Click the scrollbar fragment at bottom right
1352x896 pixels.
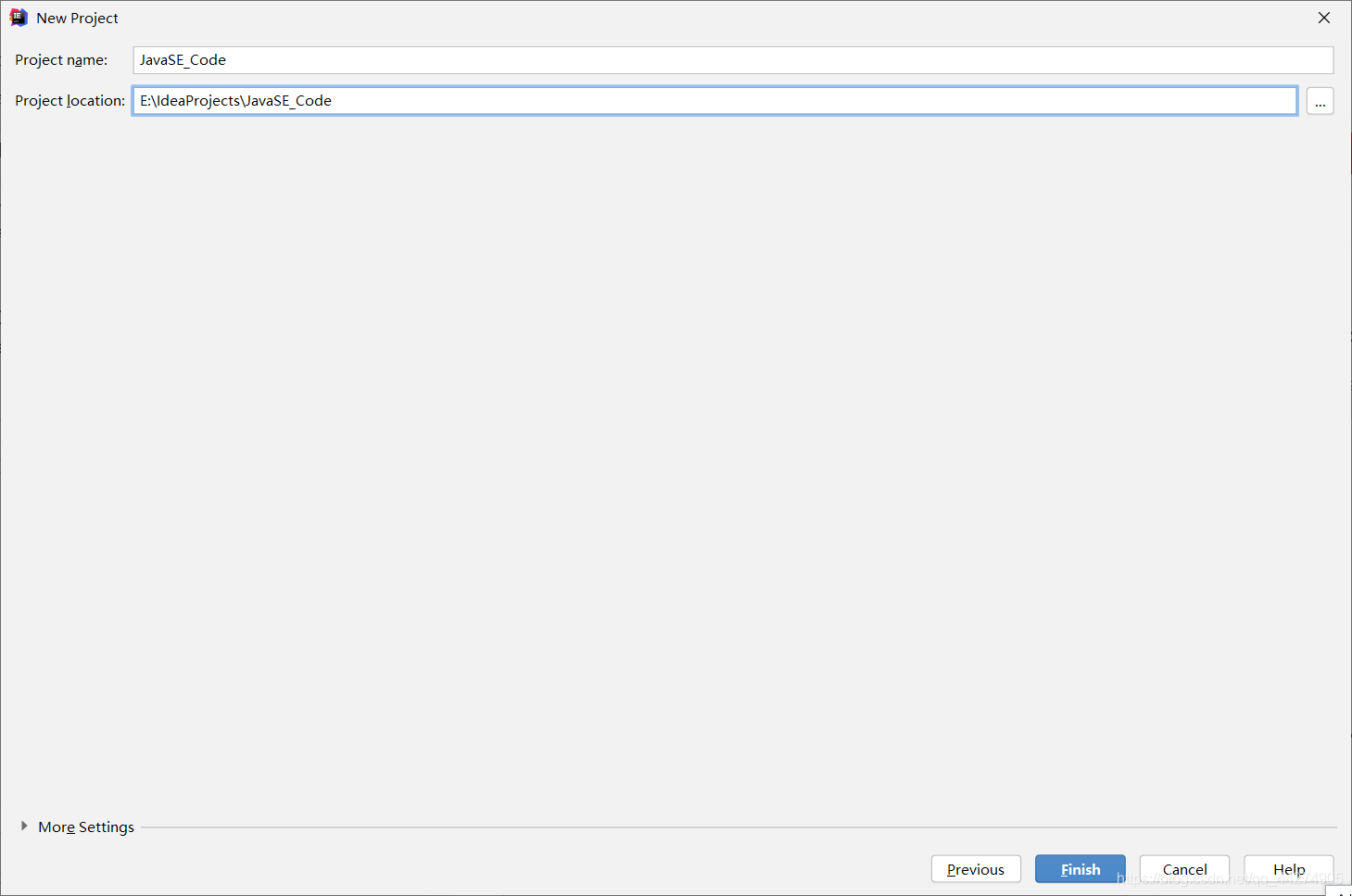point(1338,890)
